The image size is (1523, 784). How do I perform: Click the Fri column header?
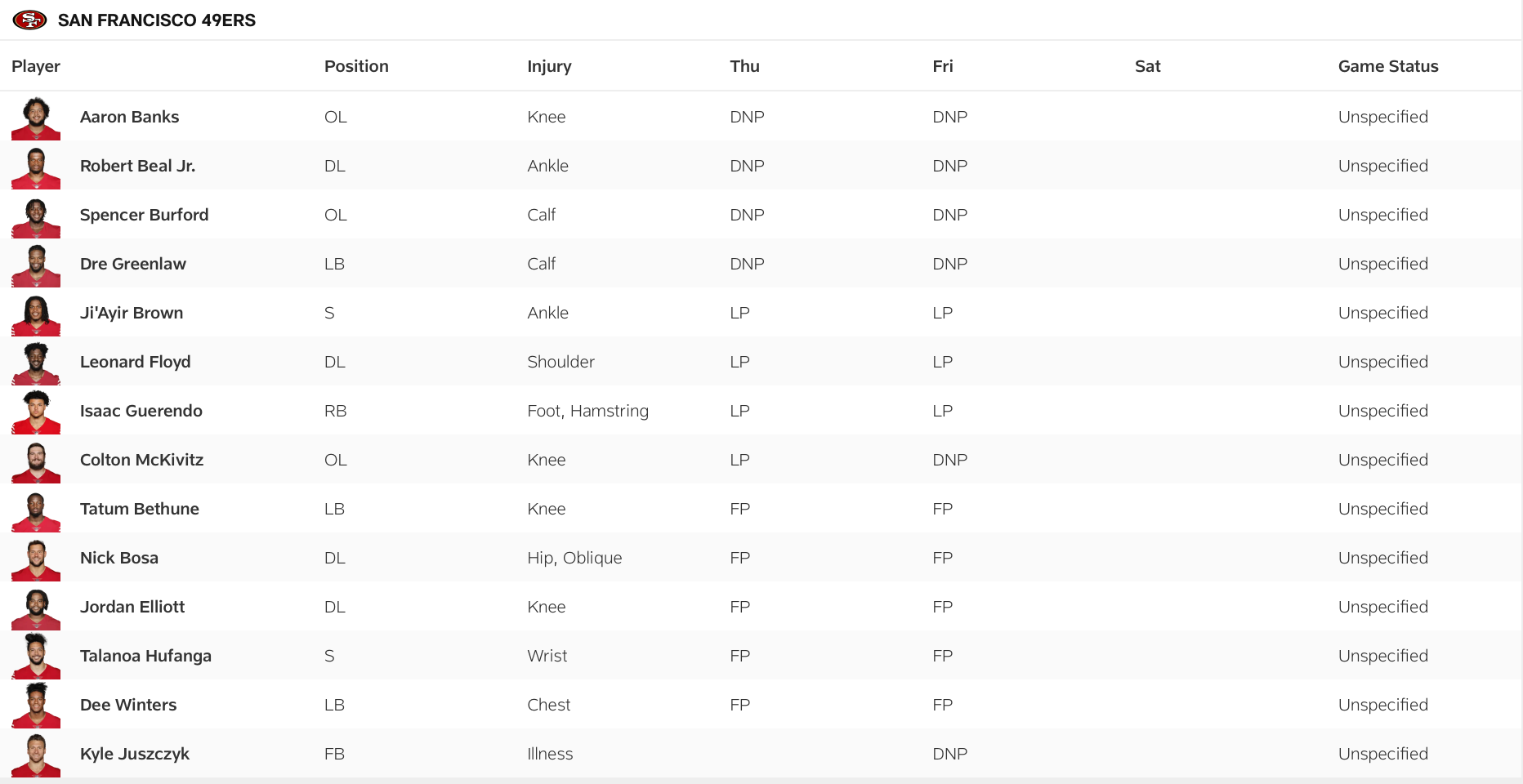tap(943, 66)
